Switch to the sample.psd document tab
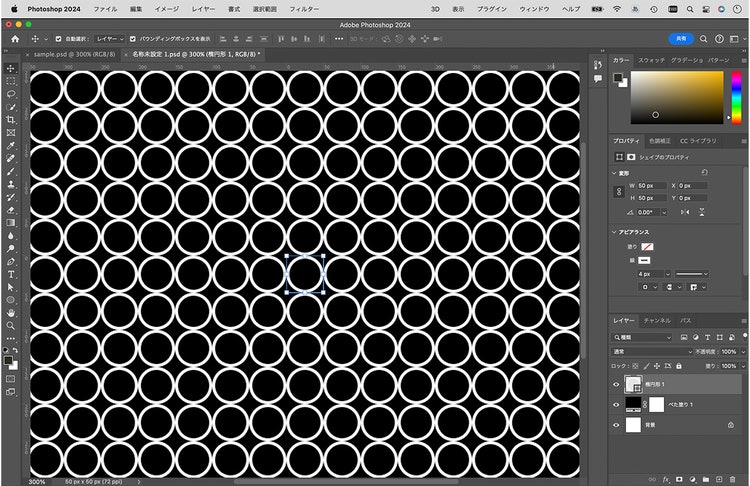This screenshot has width=750, height=486. 75,55
